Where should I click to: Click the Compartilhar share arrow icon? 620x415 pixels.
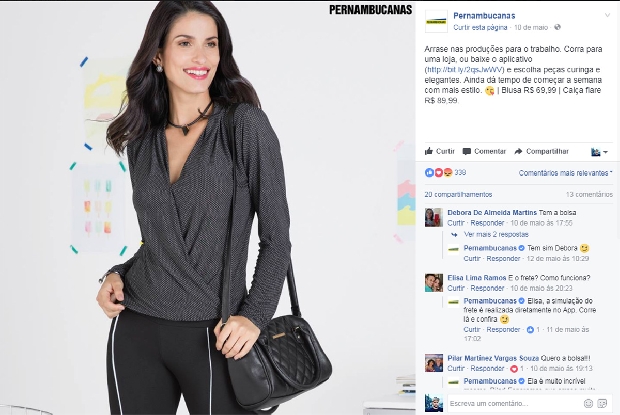pyautogui.click(x=518, y=151)
